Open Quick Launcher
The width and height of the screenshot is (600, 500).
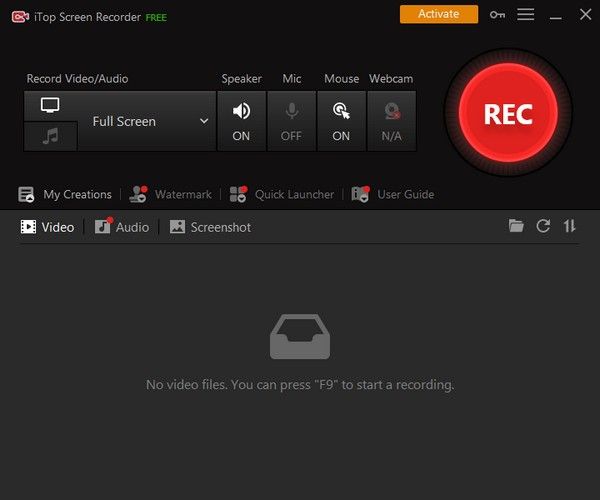282,194
